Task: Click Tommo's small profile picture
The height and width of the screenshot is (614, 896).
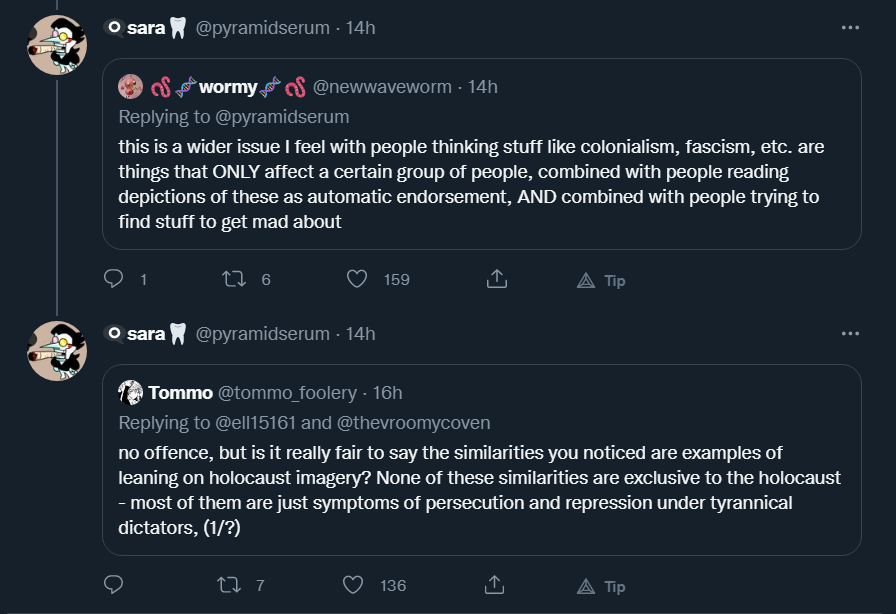Action: (x=130, y=392)
